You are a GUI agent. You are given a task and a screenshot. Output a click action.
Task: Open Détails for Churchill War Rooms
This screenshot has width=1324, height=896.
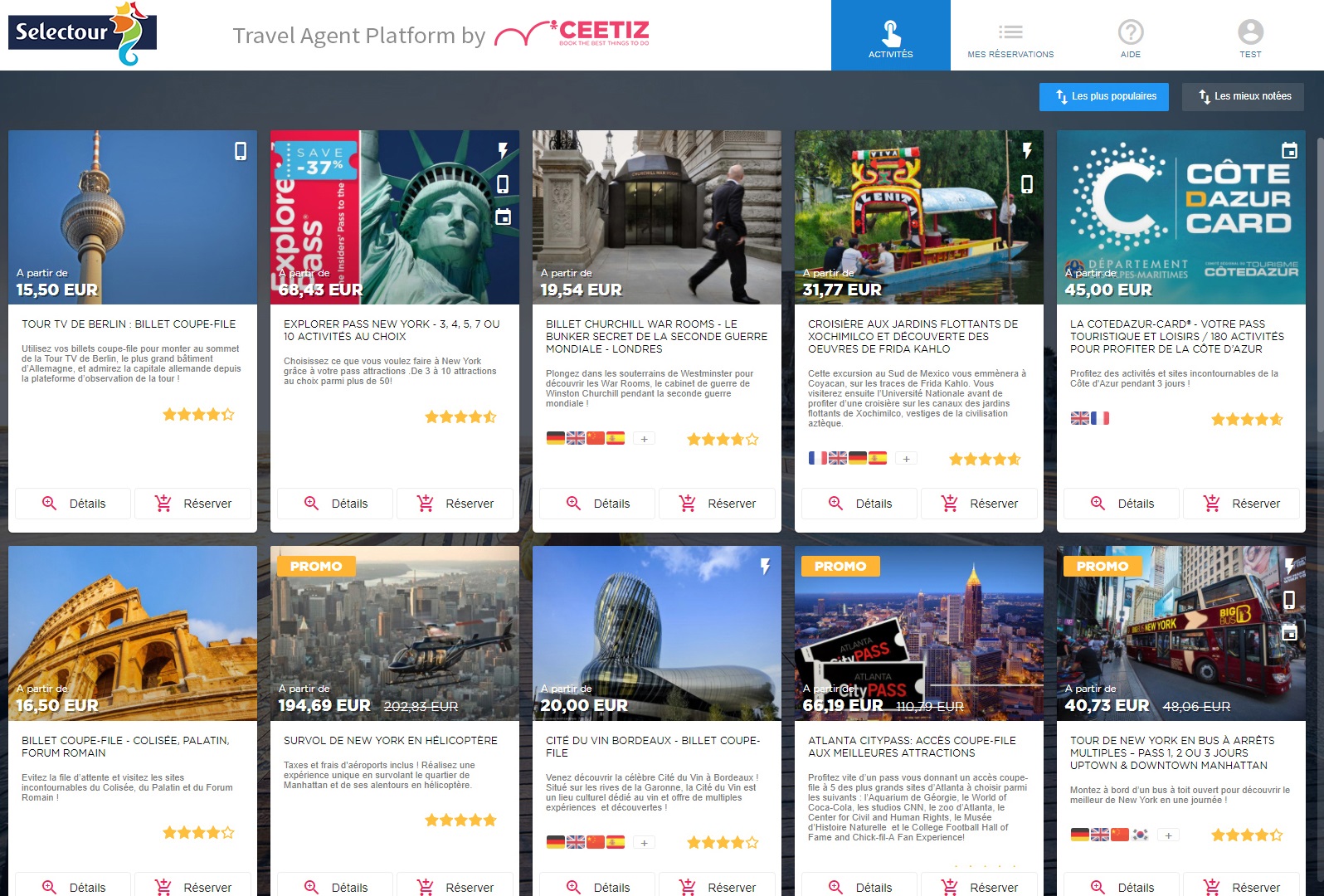click(x=596, y=504)
